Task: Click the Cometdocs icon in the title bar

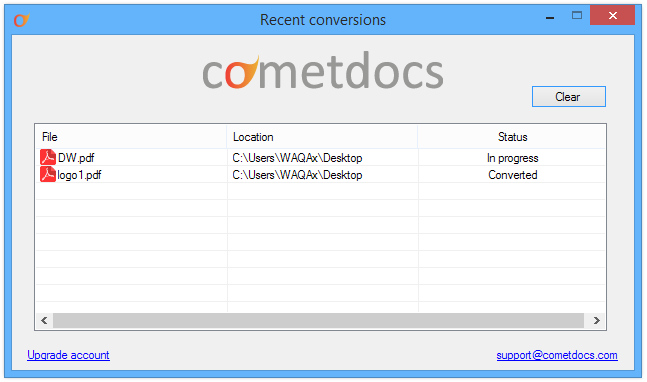Action: click(21, 20)
